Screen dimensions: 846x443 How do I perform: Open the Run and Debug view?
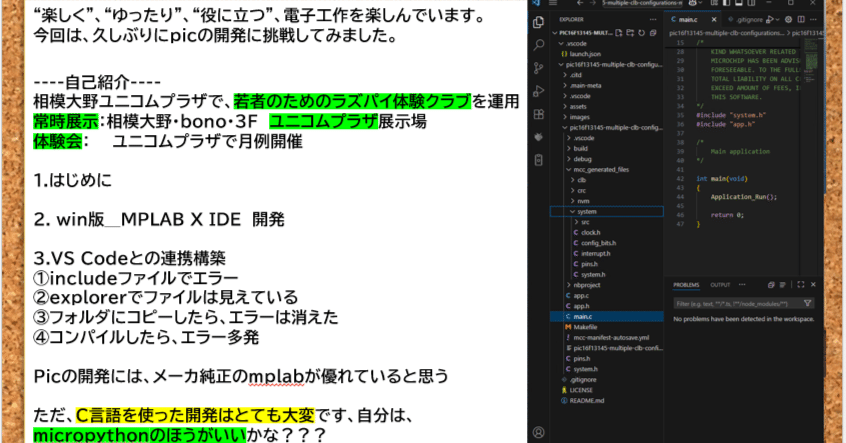538,91
